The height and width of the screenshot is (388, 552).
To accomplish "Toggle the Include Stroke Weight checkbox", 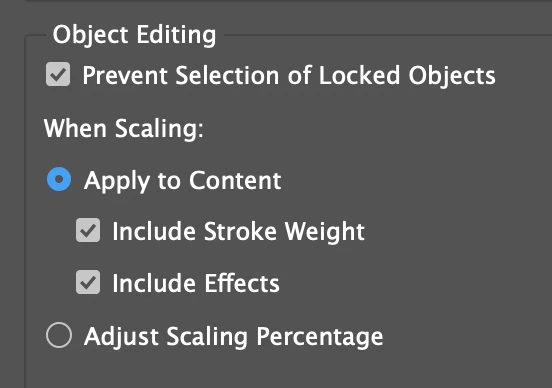I will [88, 230].
